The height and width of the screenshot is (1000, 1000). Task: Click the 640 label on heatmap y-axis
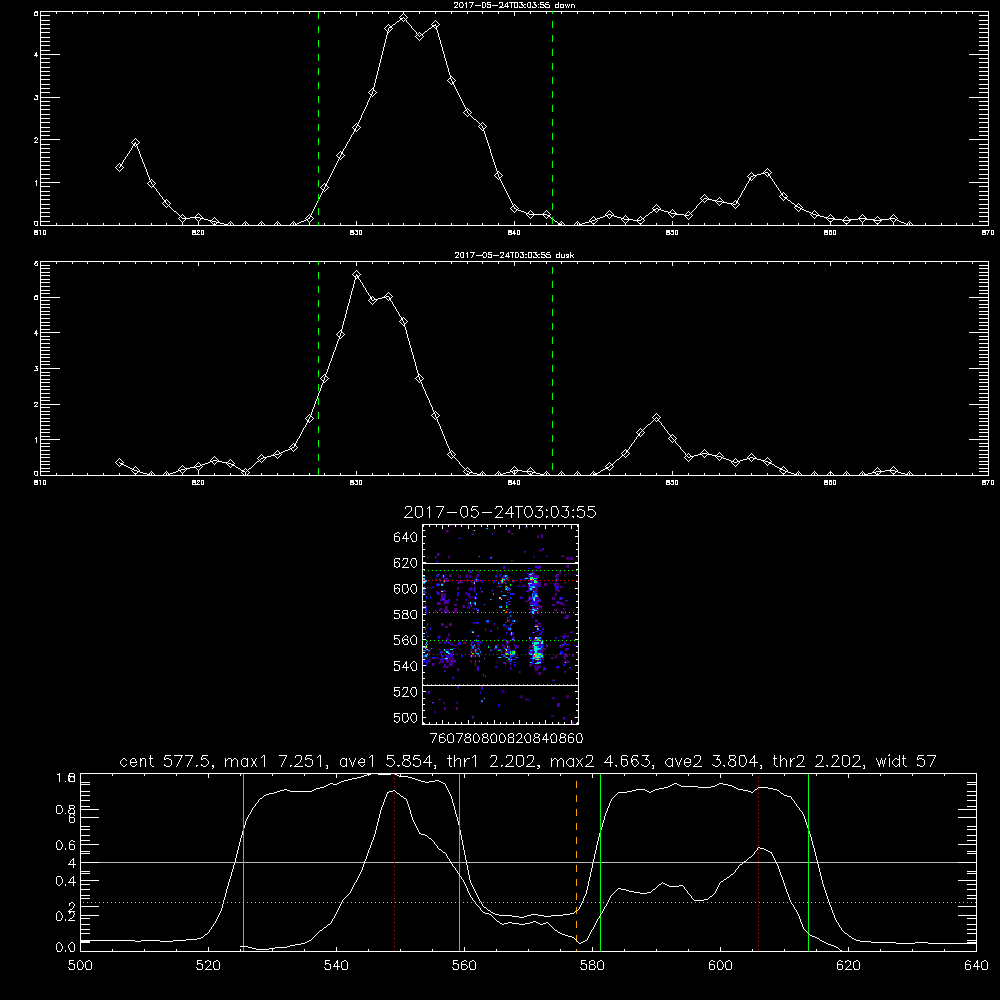coord(406,538)
